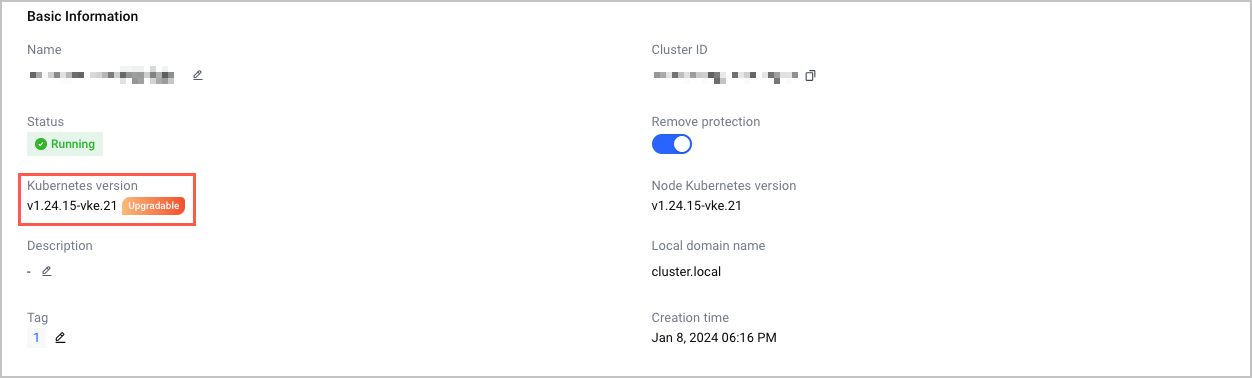Click the edit pencil next to cluster Name
The height and width of the screenshot is (378, 1252).
coord(198,75)
